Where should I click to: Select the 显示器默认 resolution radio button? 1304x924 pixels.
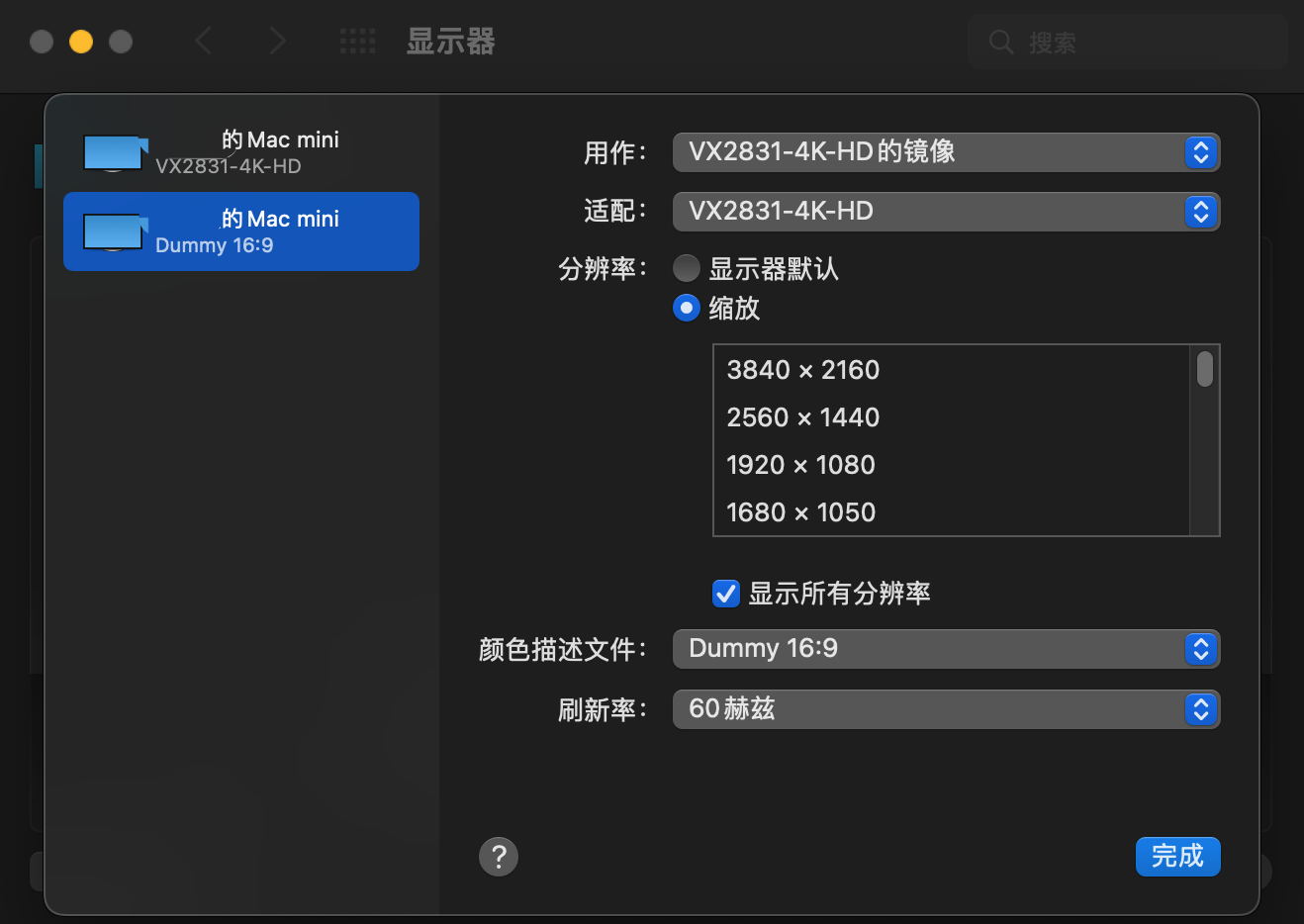point(686,267)
